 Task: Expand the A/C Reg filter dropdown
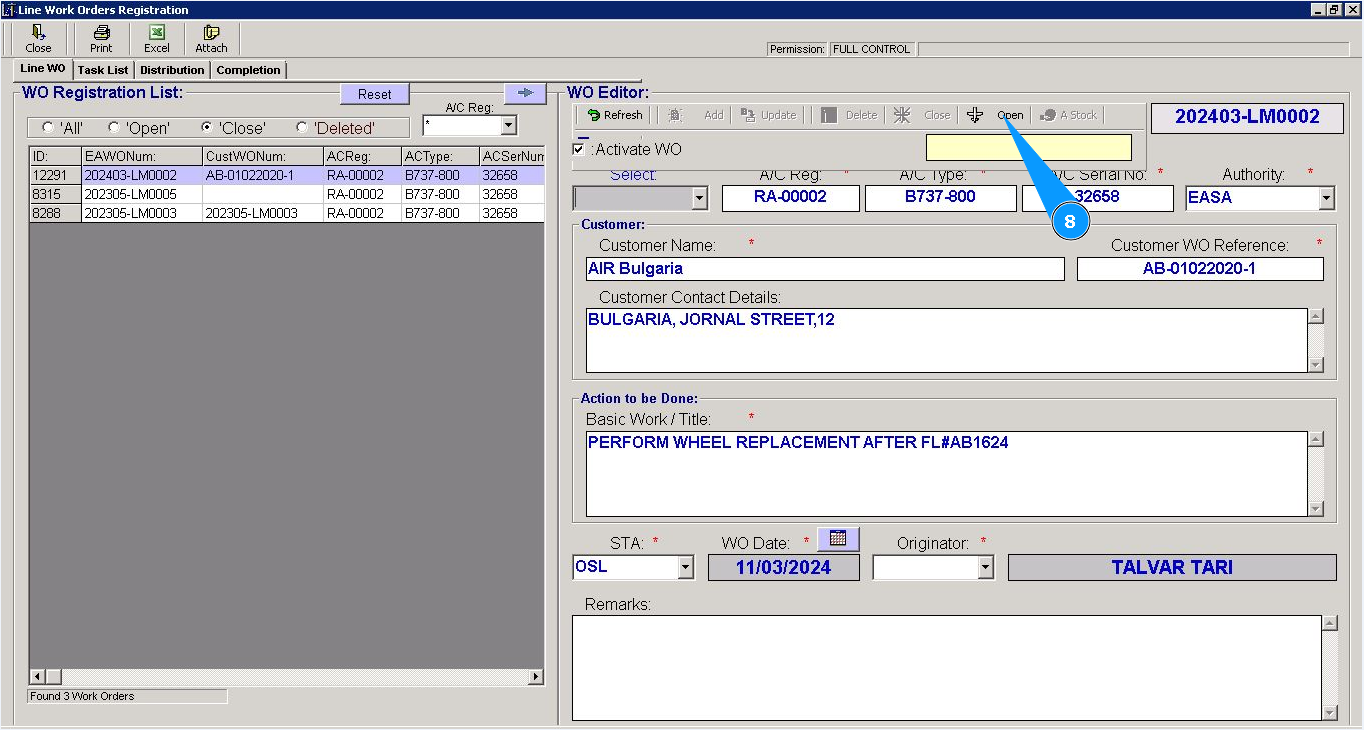click(508, 126)
